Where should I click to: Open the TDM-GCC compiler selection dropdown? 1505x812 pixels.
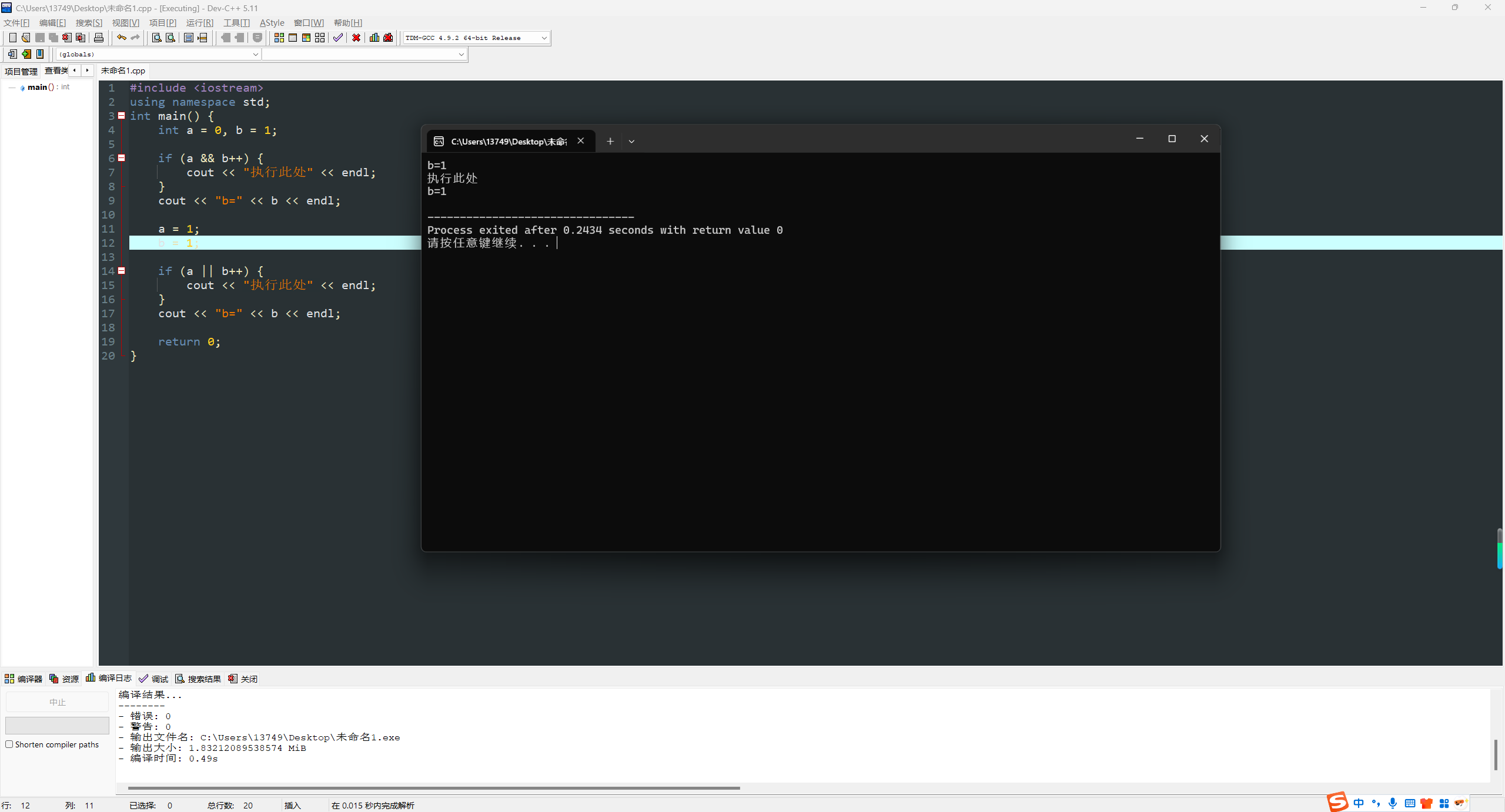tap(544, 38)
